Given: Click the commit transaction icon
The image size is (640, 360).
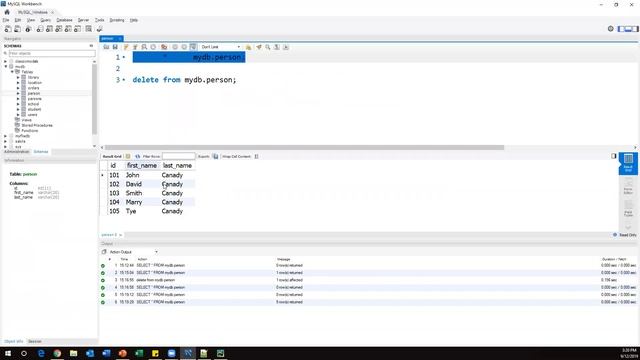Looking at the screenshot, I should [175, 47].
